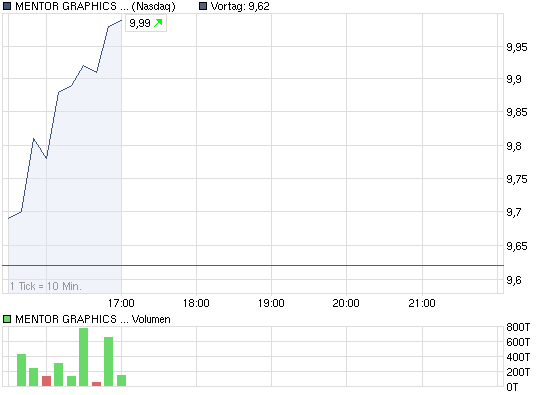Click the 19:00 time axis label
This screenshot has width=545, height=395.
[x=271, y=303]
